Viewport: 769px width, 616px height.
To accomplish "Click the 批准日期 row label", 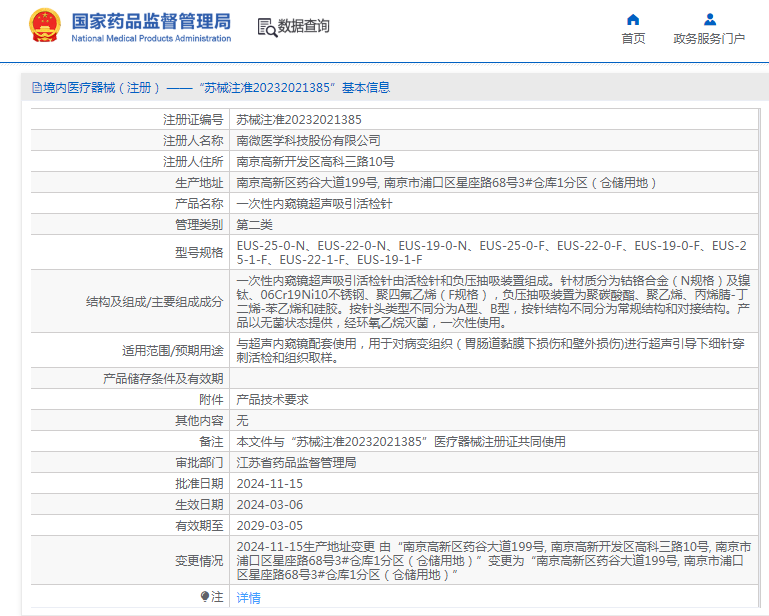I will [x=199, y=484].
